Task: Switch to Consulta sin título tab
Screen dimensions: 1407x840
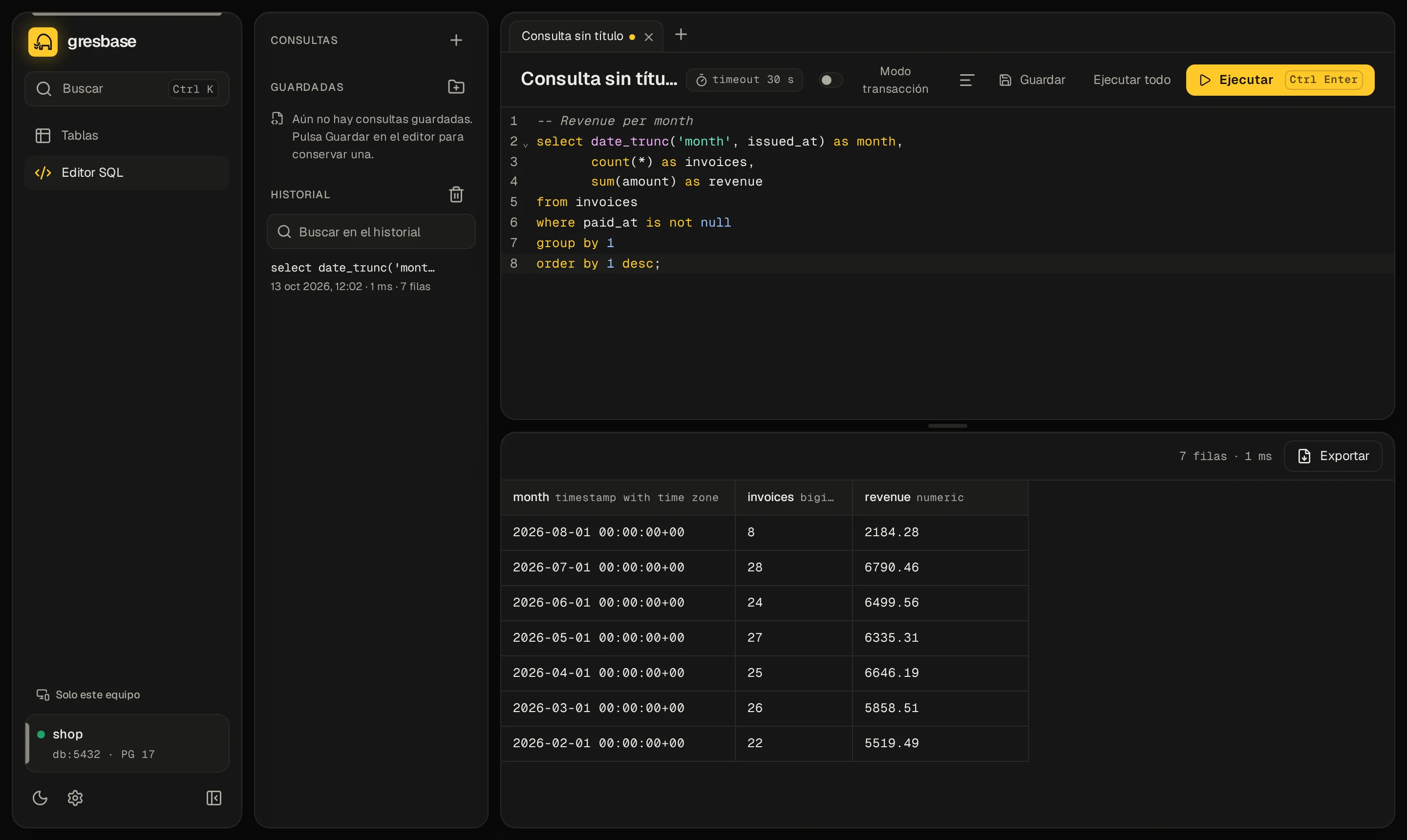Action: point(572,36)
